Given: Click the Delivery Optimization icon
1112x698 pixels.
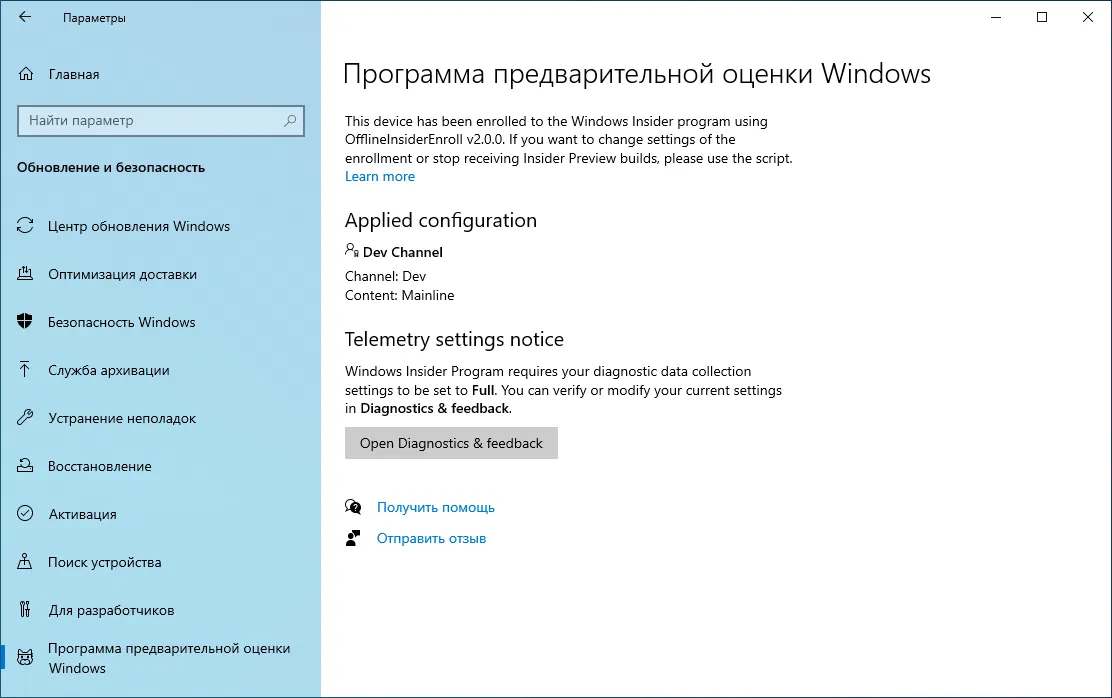Looking at the screenshot, I should 26,274.
